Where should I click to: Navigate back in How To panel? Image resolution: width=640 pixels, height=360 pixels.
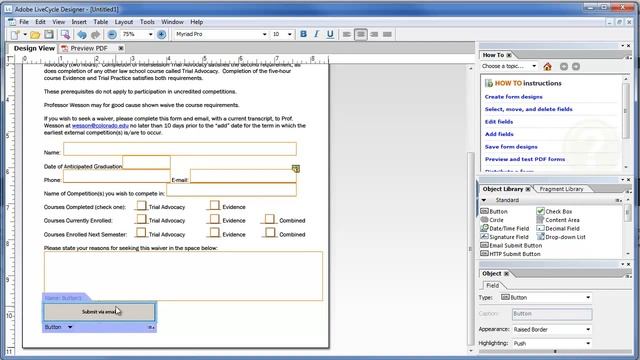point(564,66)
